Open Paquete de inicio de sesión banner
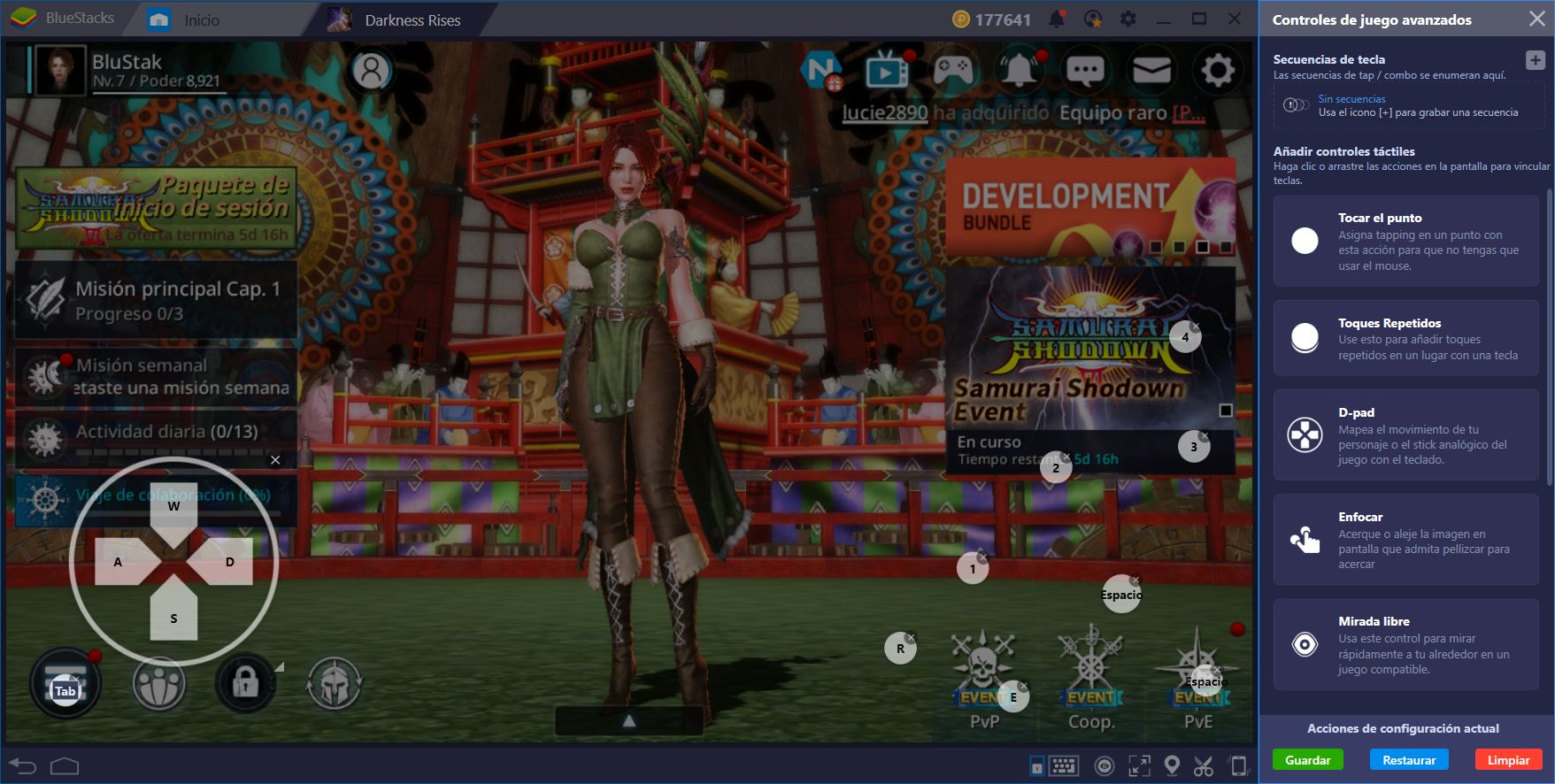1555x784 pixels. tap(156, 210)
